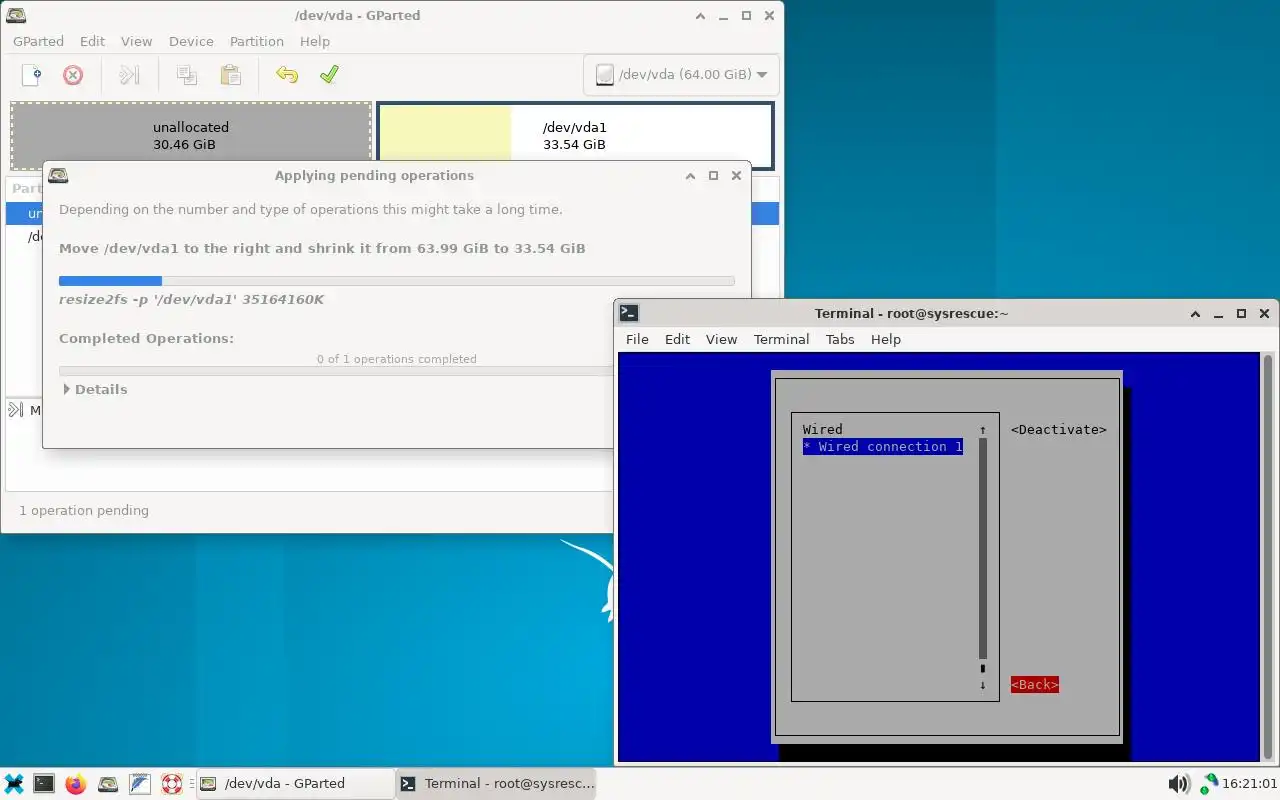
Task: Click the Terminal window vertical scrollbar
Action: 1268,557
